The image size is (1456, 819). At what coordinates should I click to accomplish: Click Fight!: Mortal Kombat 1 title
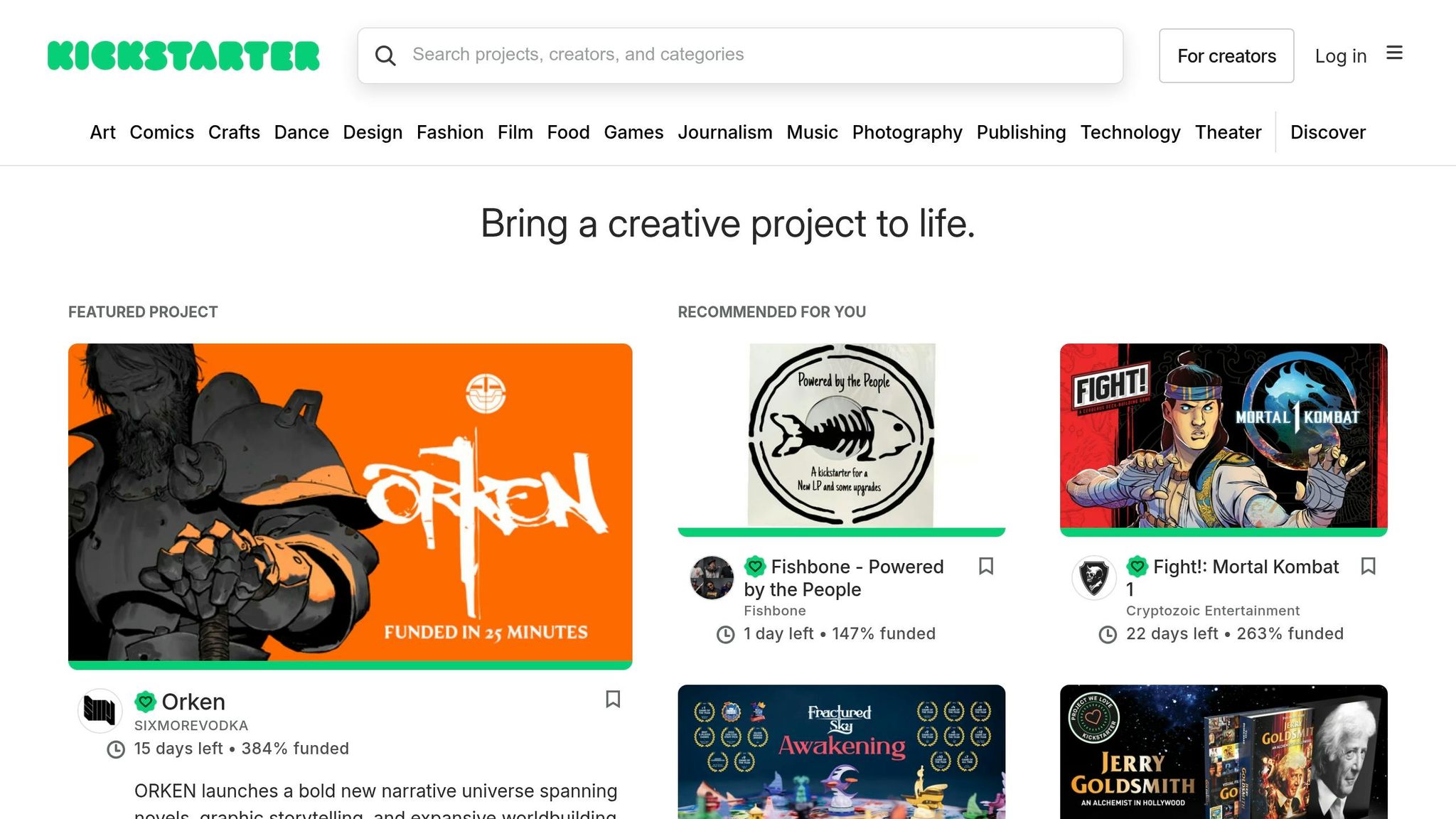click(x=1233, y=578)
